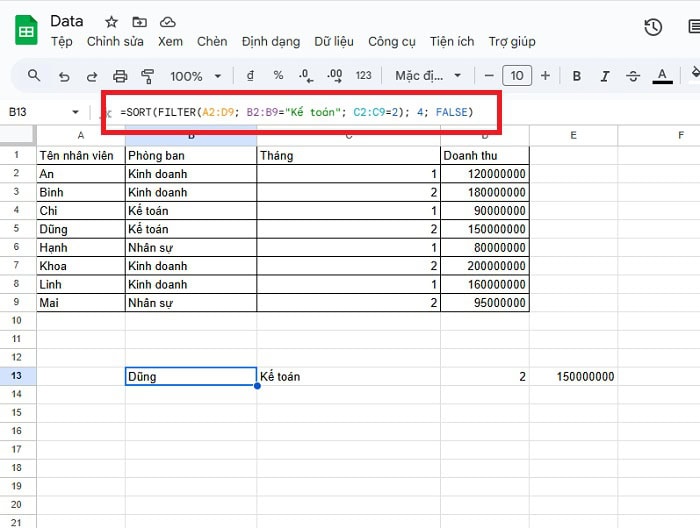This screenshot has width=700, height=528.
Task: Format the cell as percent
Action: coord(278,76)
